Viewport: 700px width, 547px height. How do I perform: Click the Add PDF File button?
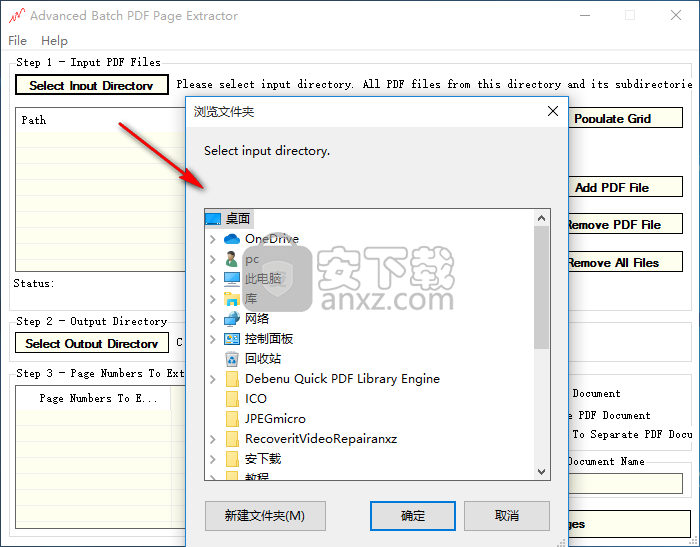click(625, 187)
